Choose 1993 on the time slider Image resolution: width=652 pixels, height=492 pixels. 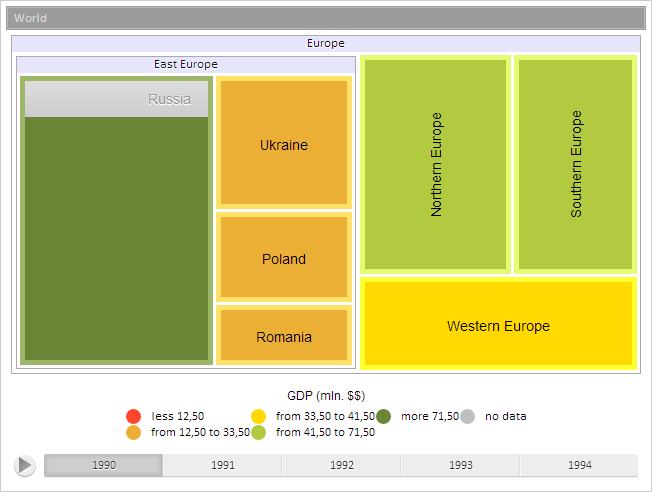[x=461, y=465]
